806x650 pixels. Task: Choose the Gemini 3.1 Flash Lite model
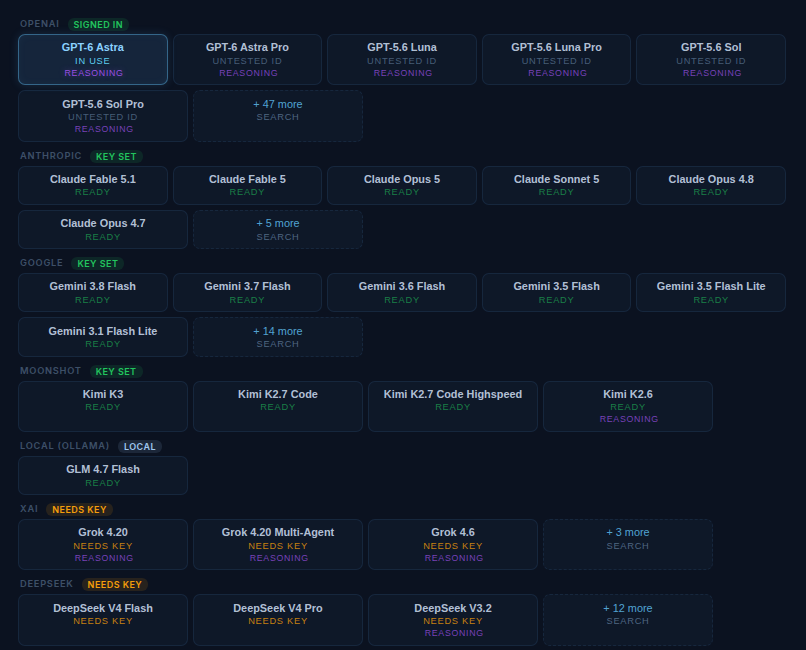coord(103,337)
